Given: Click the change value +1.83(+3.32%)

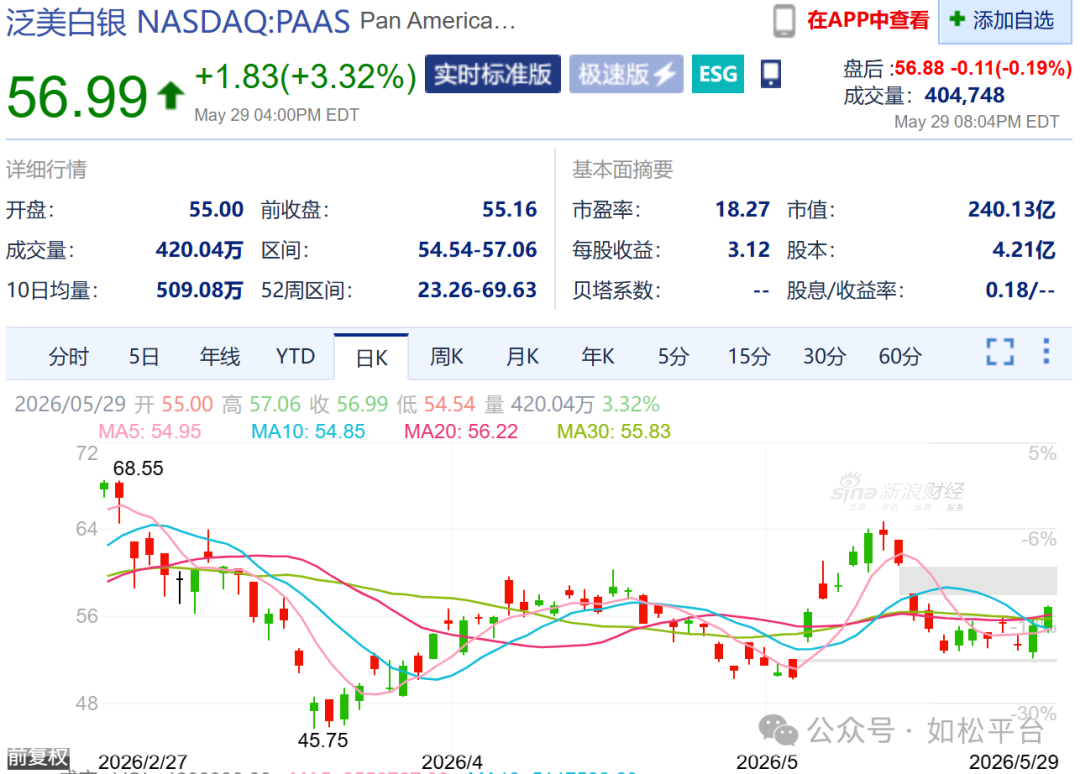Looking at the screenshot, I should 306,76.
